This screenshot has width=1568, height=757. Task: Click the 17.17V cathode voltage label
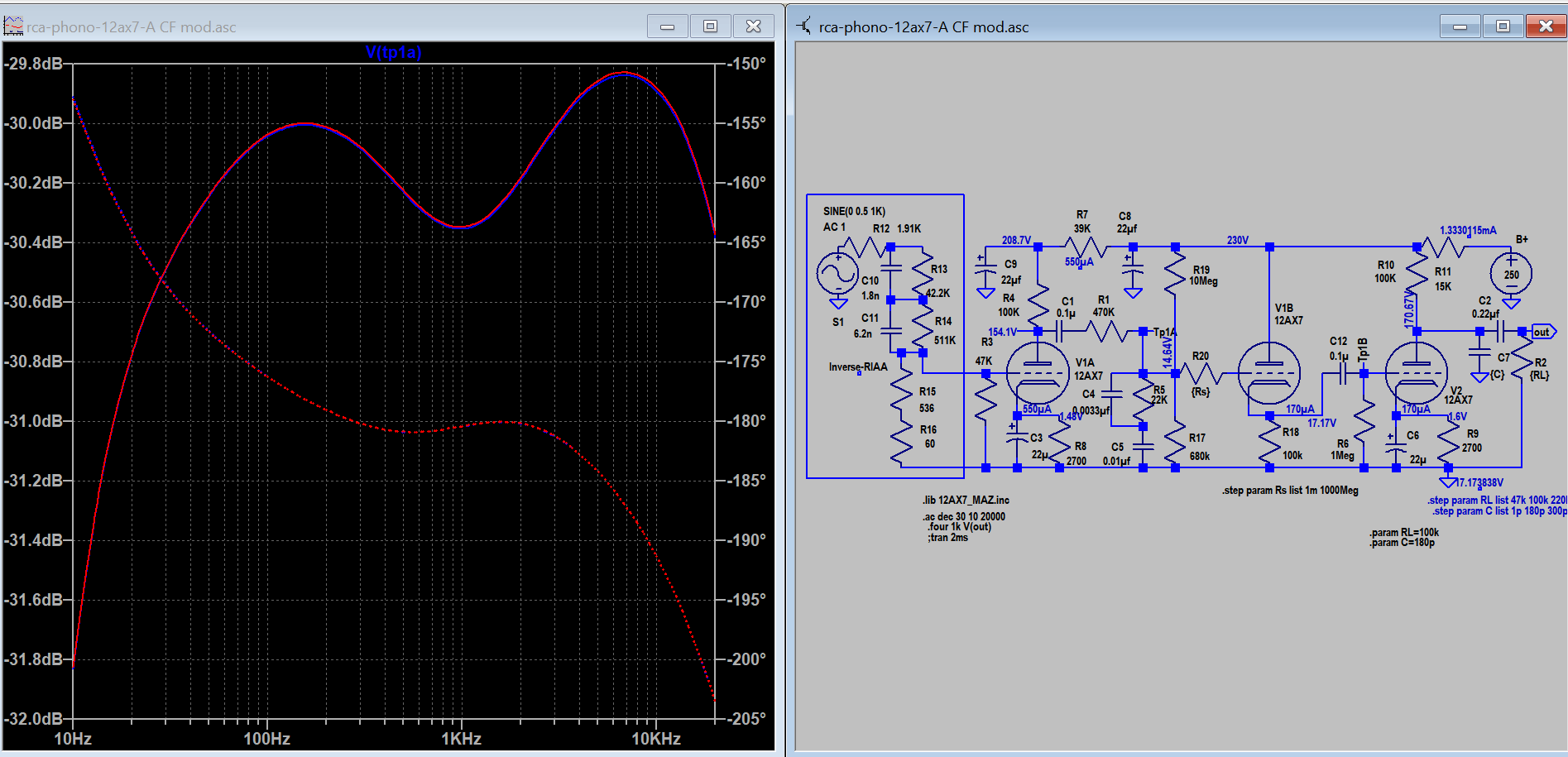coord(1321,422)
